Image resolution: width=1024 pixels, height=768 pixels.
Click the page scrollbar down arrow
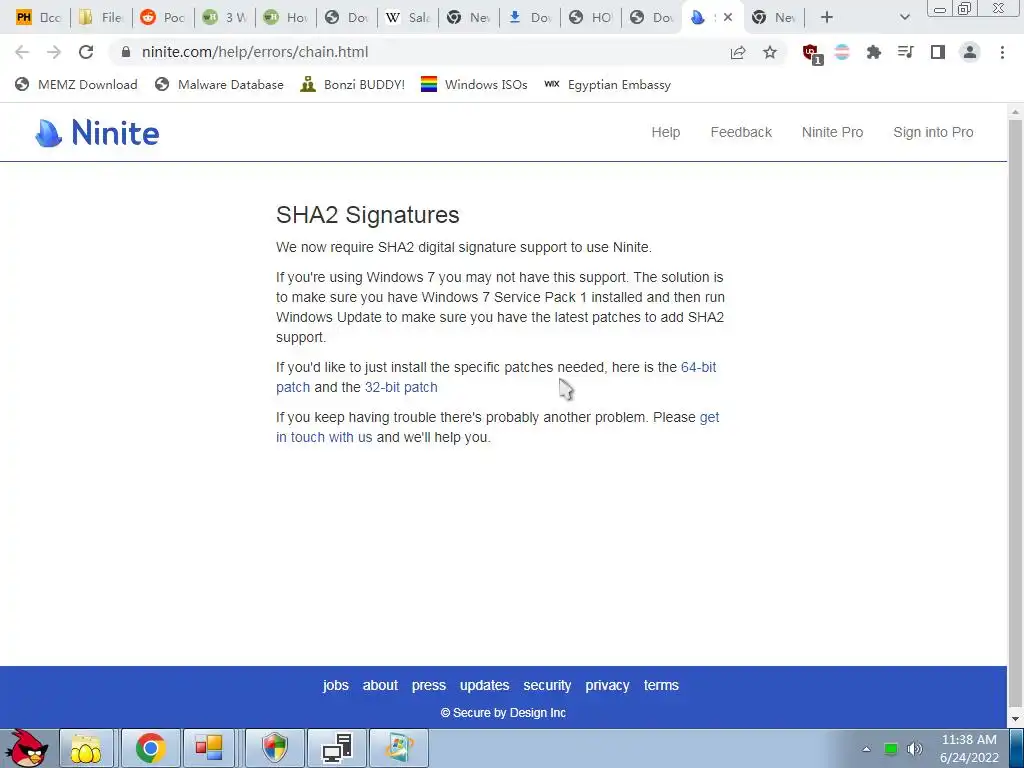(1015, 720)
